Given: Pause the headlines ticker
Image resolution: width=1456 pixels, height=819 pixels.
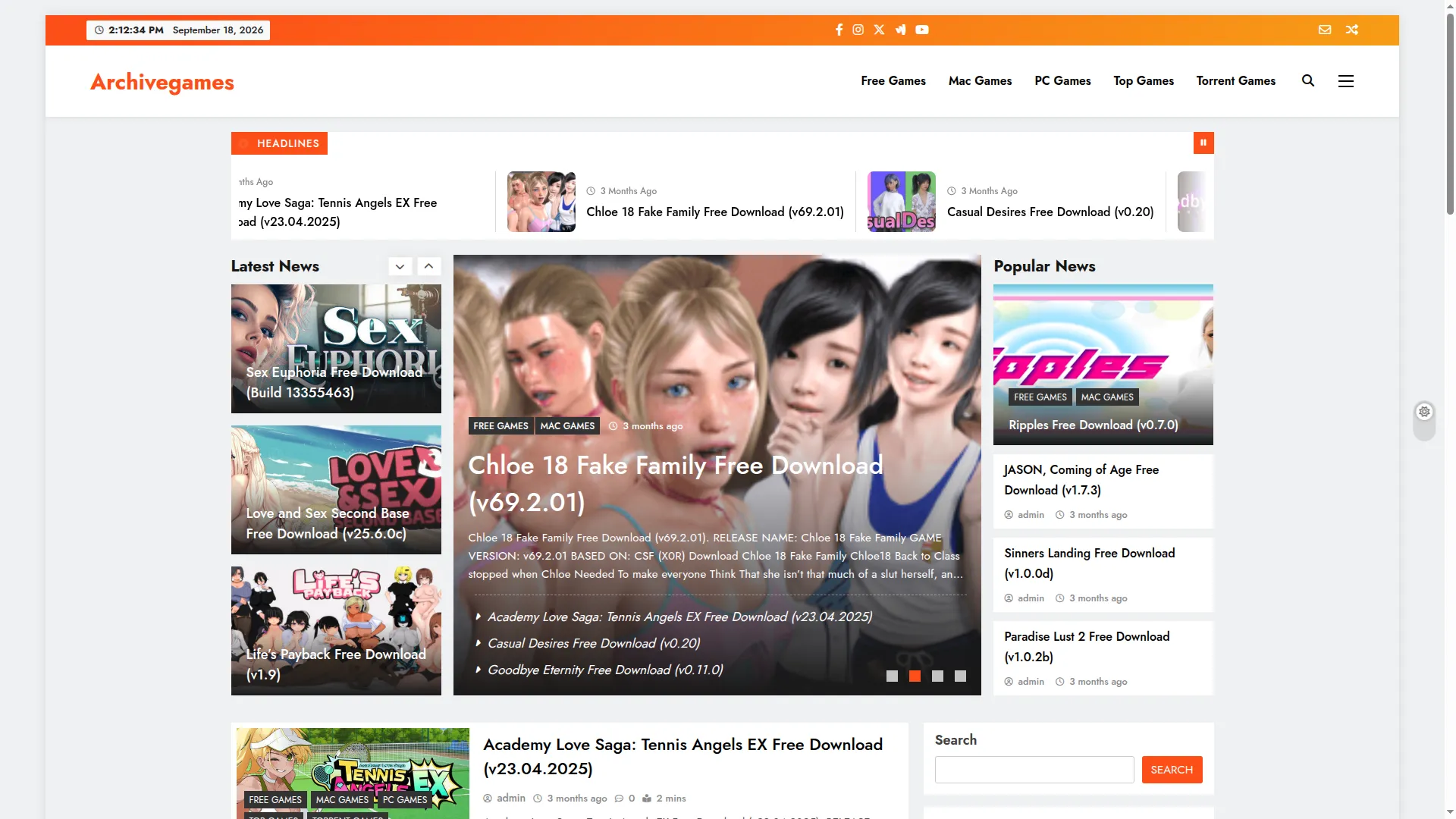Looking at the screenshot, I should [1203, 143].
